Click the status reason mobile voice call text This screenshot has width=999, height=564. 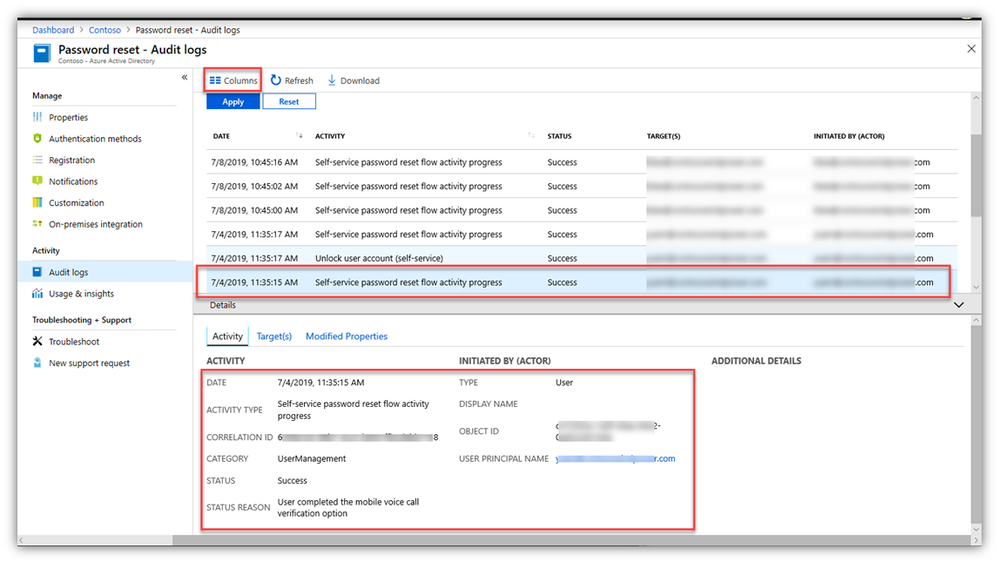point(348,507)
